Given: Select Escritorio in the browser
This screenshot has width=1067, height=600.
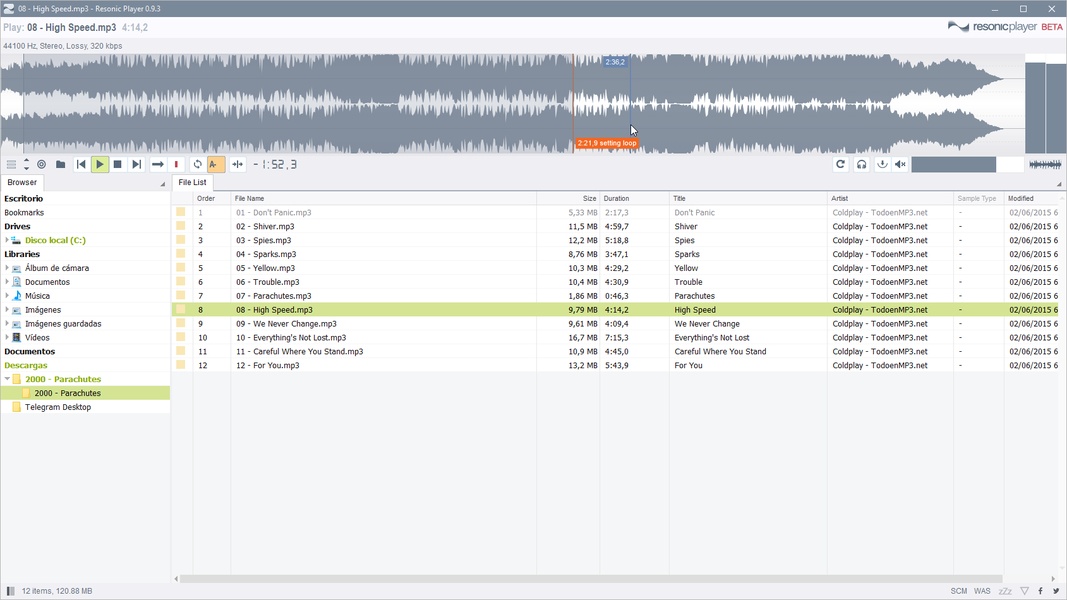Looking at the screenshot, I should click(x=23, y=199).
